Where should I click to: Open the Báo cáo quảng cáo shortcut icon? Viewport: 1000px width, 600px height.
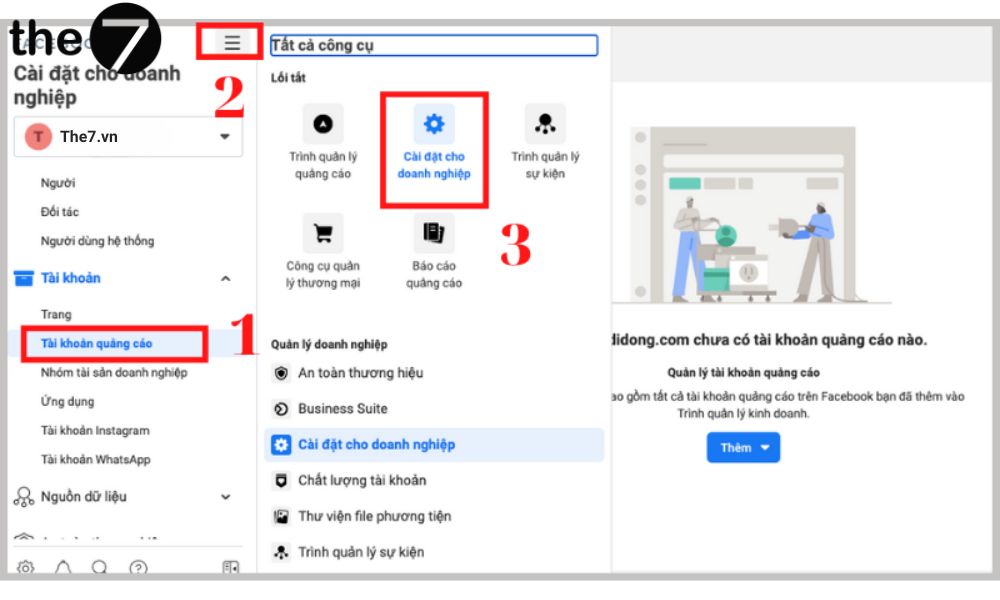[x=434, y=233]
